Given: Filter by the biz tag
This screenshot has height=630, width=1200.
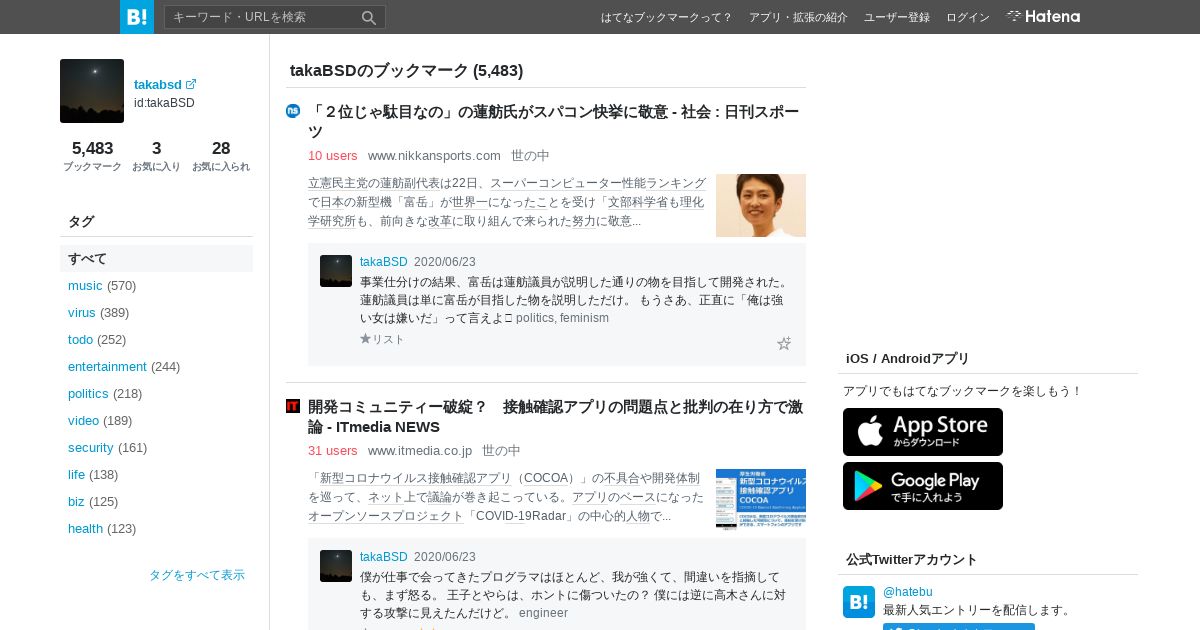Looking at the screenshot, I should pyautogui.click(x=76, y=501).
